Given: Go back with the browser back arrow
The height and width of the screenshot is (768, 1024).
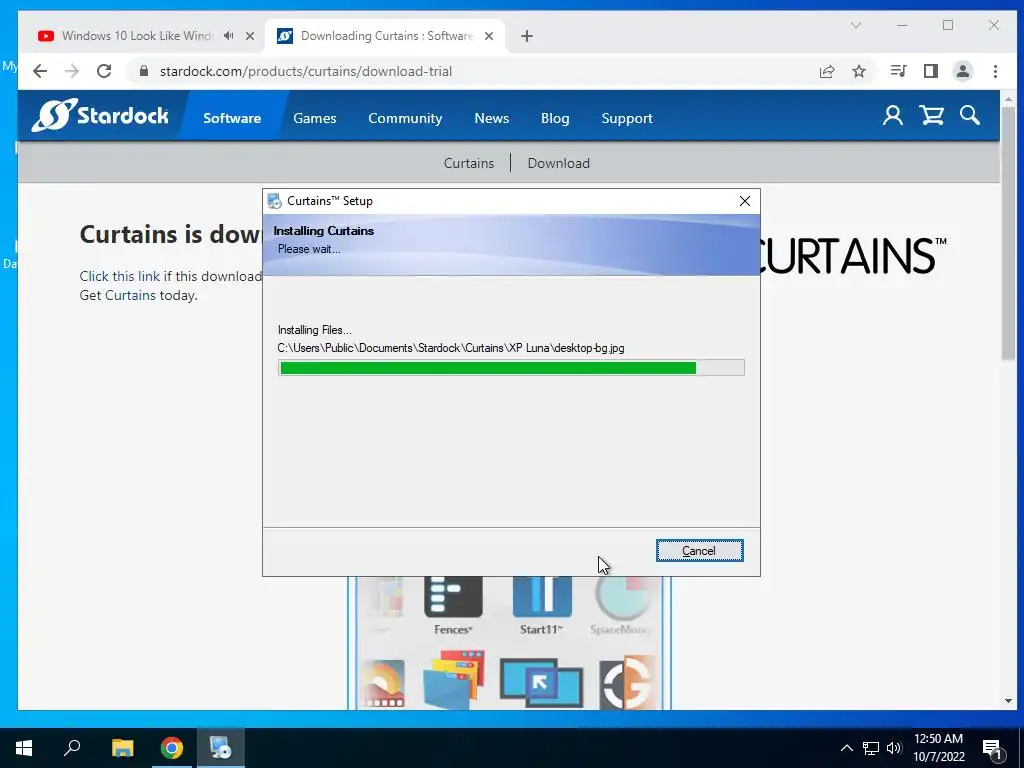Looking at the screenshot, I should point(40,71).
